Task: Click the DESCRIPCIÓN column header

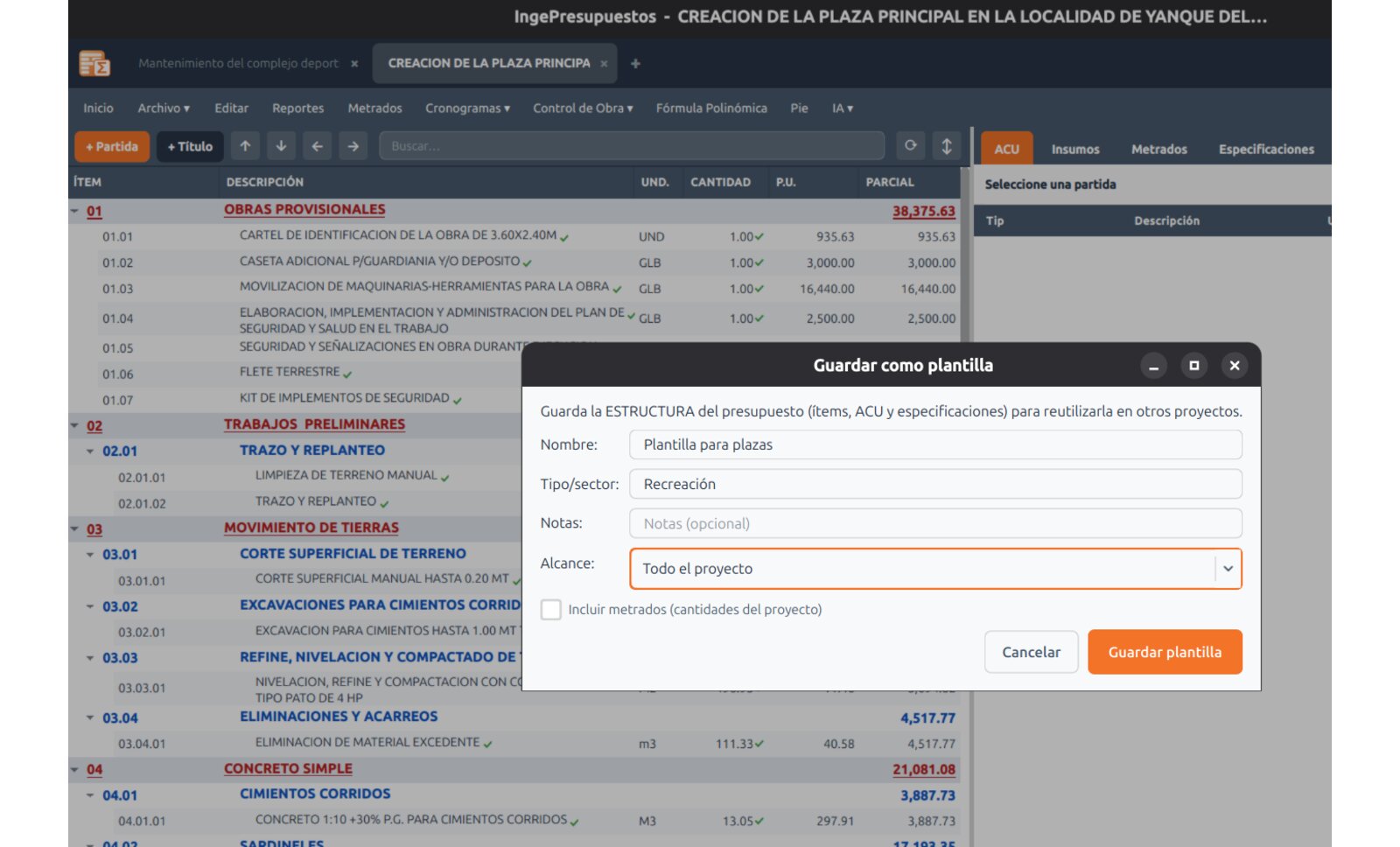Action: pos(264,182)
